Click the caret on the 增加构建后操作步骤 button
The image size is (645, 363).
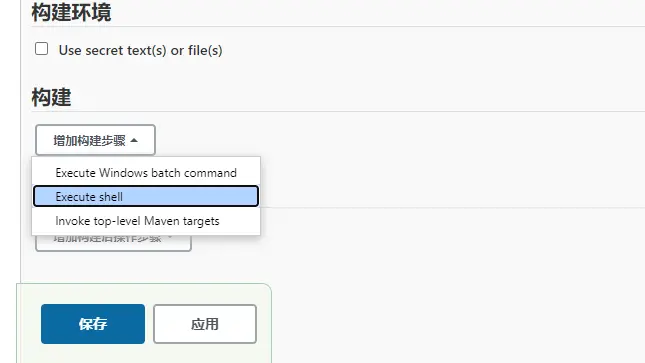[170, 237]
